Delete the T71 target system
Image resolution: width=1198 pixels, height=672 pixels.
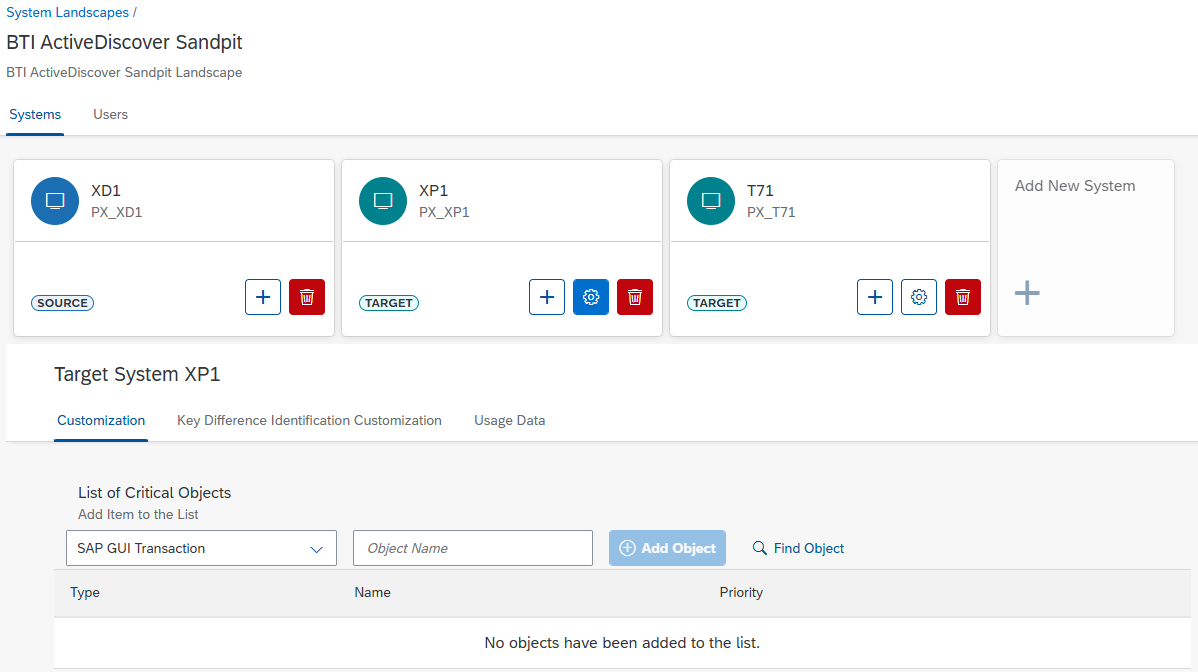click(963, 297)
